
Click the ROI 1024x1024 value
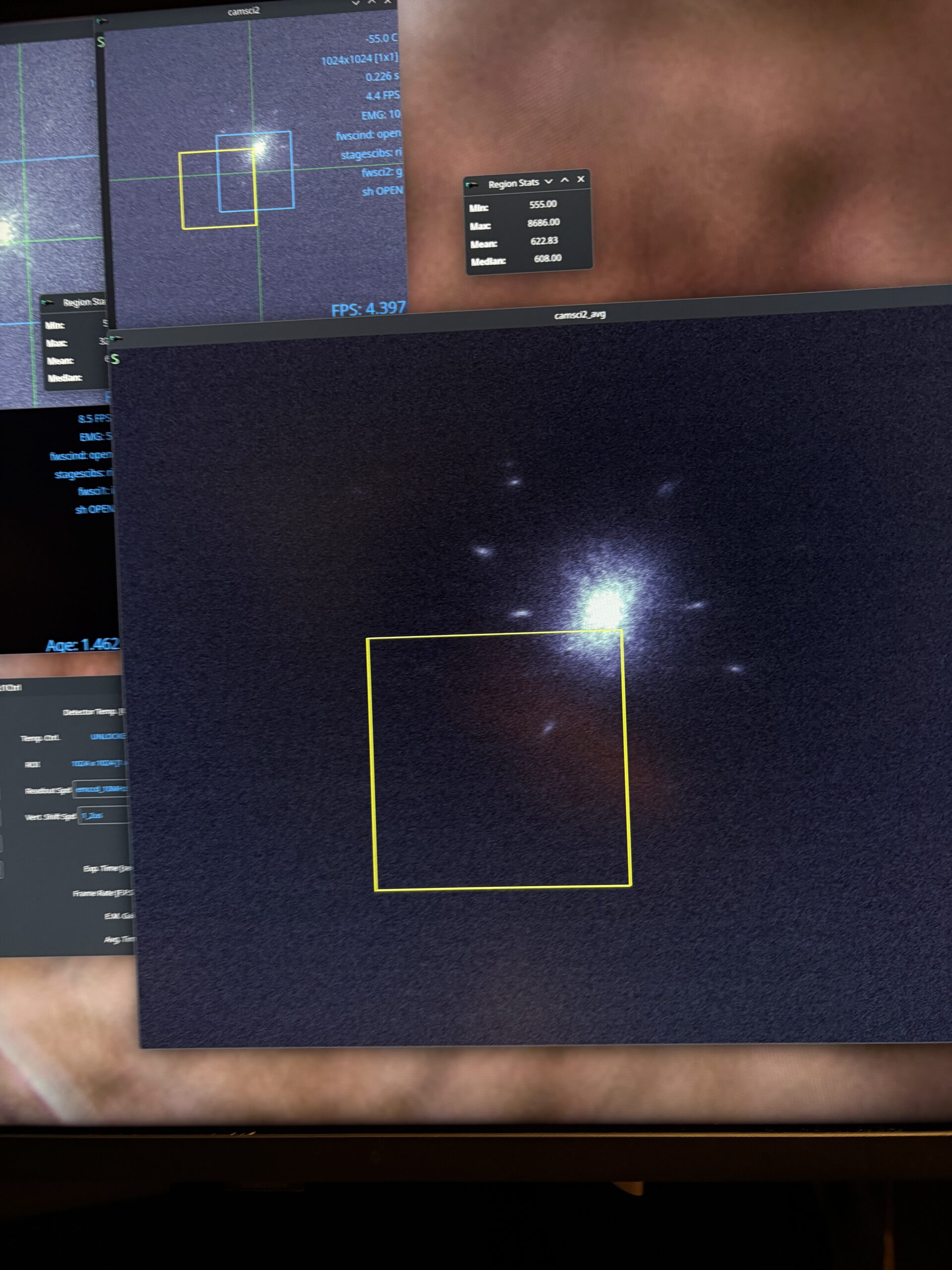(x=99, y=763)
